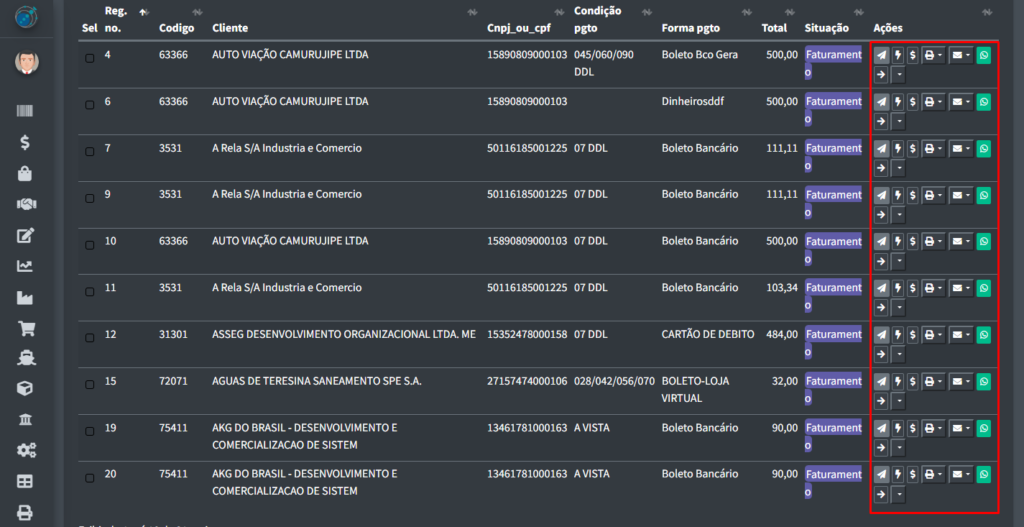Check the row checkbox for order 4
1024x527 pixels.
point(89,58)
